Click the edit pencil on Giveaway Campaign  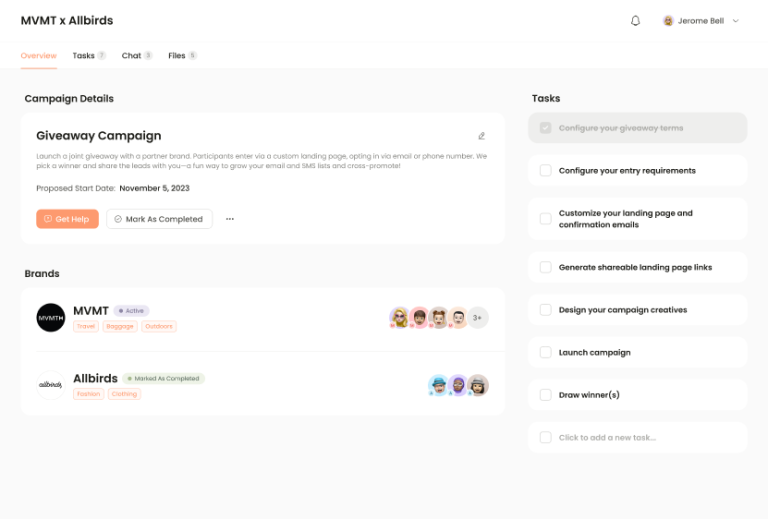tap(481, 136)
